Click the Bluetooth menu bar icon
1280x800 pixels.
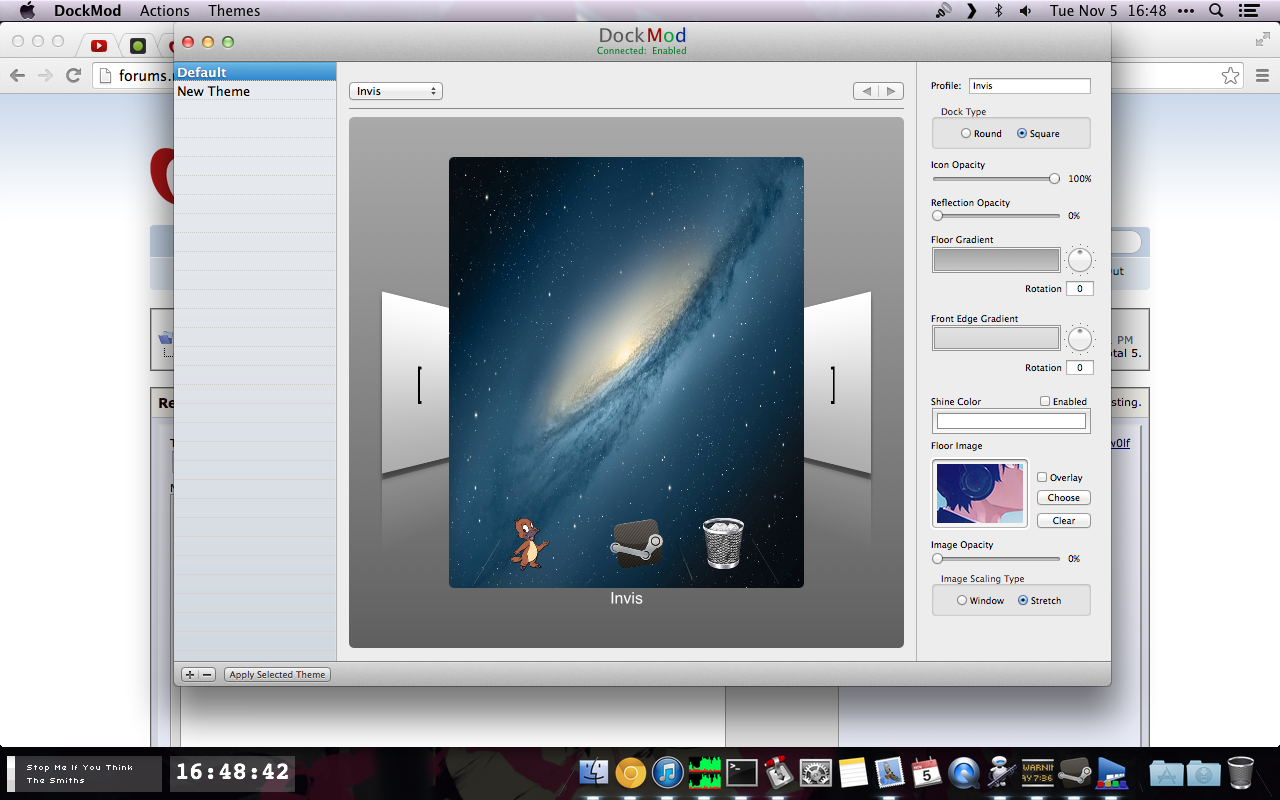(998, 11)
